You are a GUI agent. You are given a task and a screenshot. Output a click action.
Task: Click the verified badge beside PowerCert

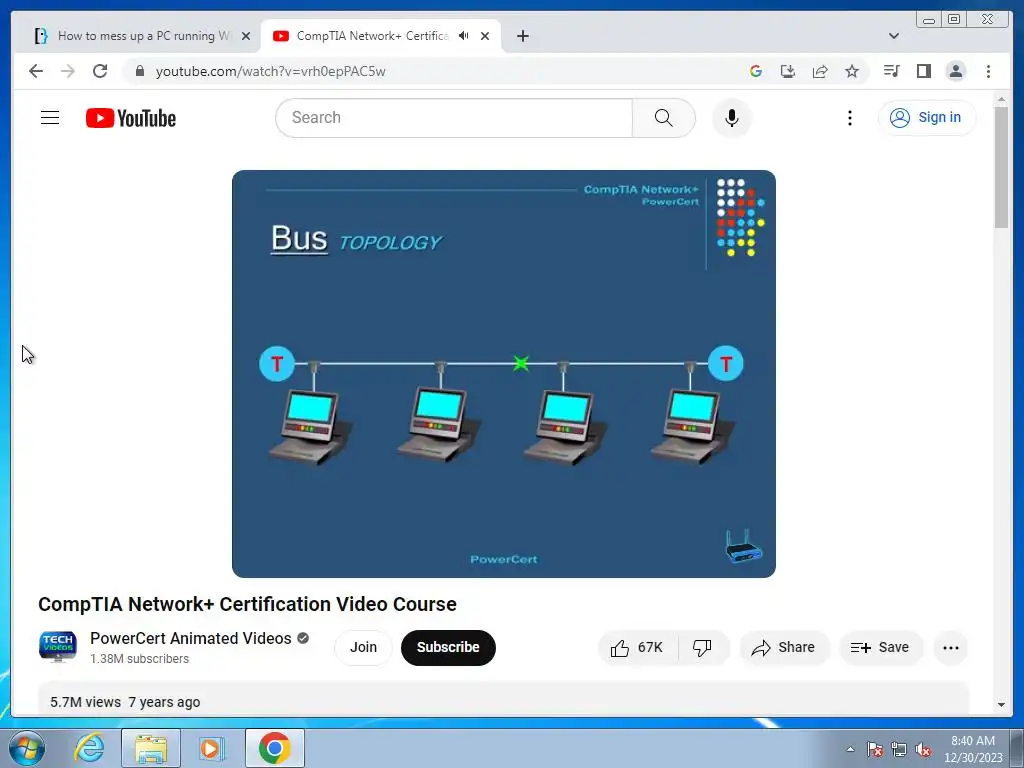(x=303, y=638)
